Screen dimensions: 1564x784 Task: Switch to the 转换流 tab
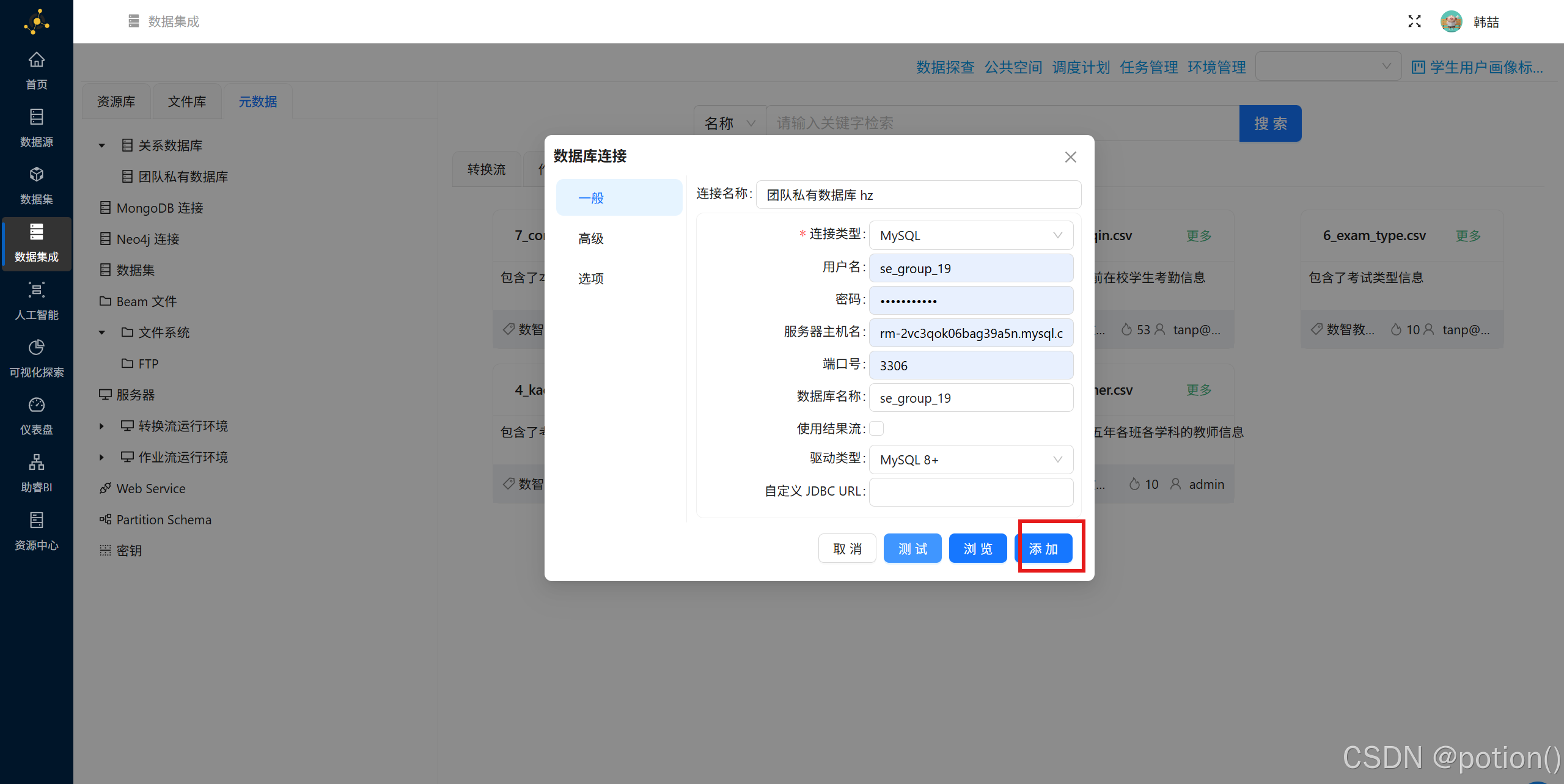pos(486,169)
